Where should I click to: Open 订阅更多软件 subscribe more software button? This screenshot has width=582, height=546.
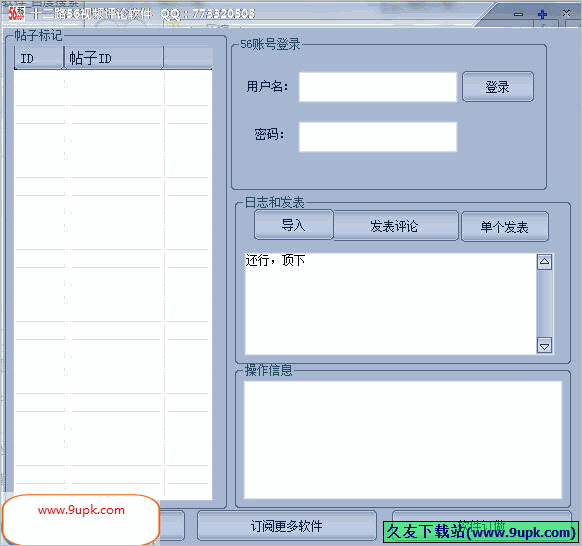287,526
